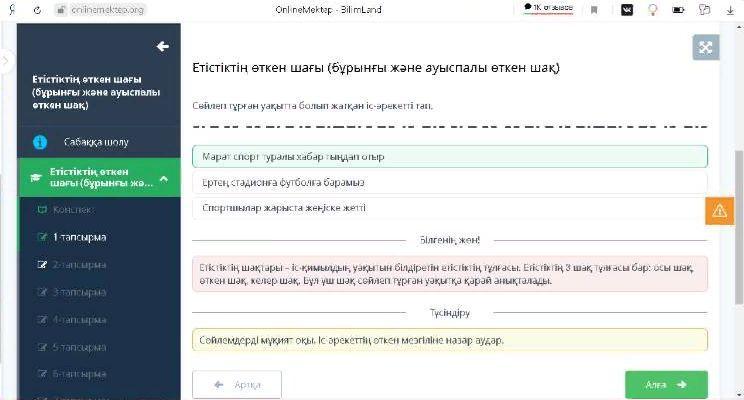Open the browser downloads arrow icon
This screenshot has width=744, height=400.
click(731, 9)
